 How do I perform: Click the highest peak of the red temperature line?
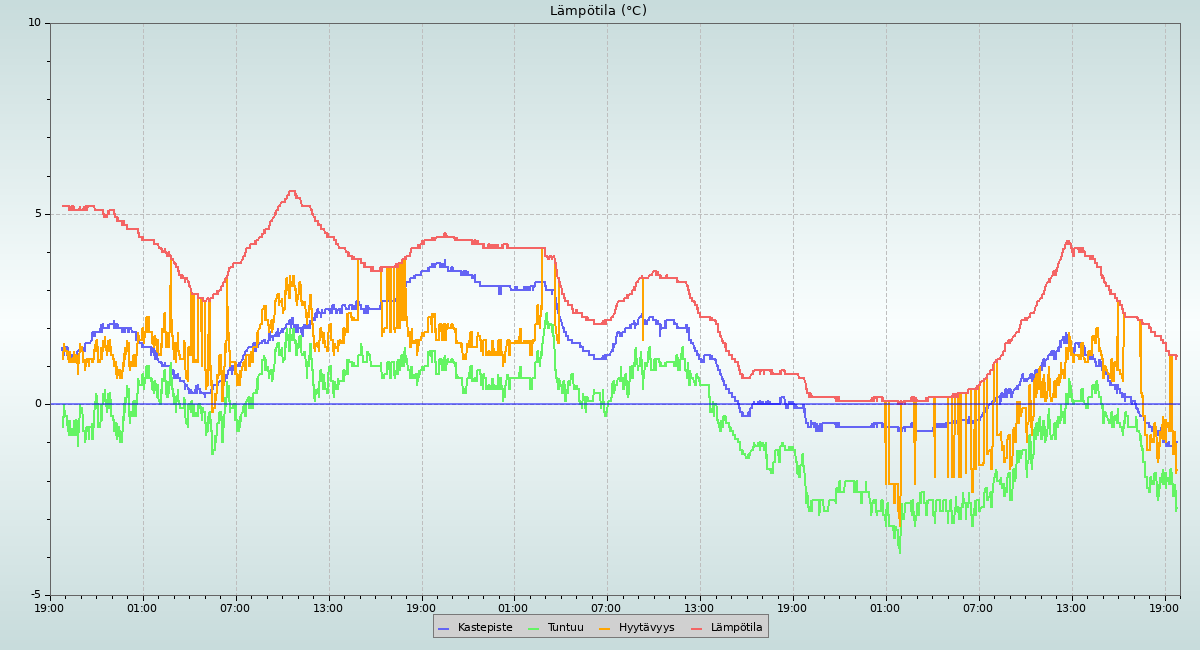pos(292,191)
